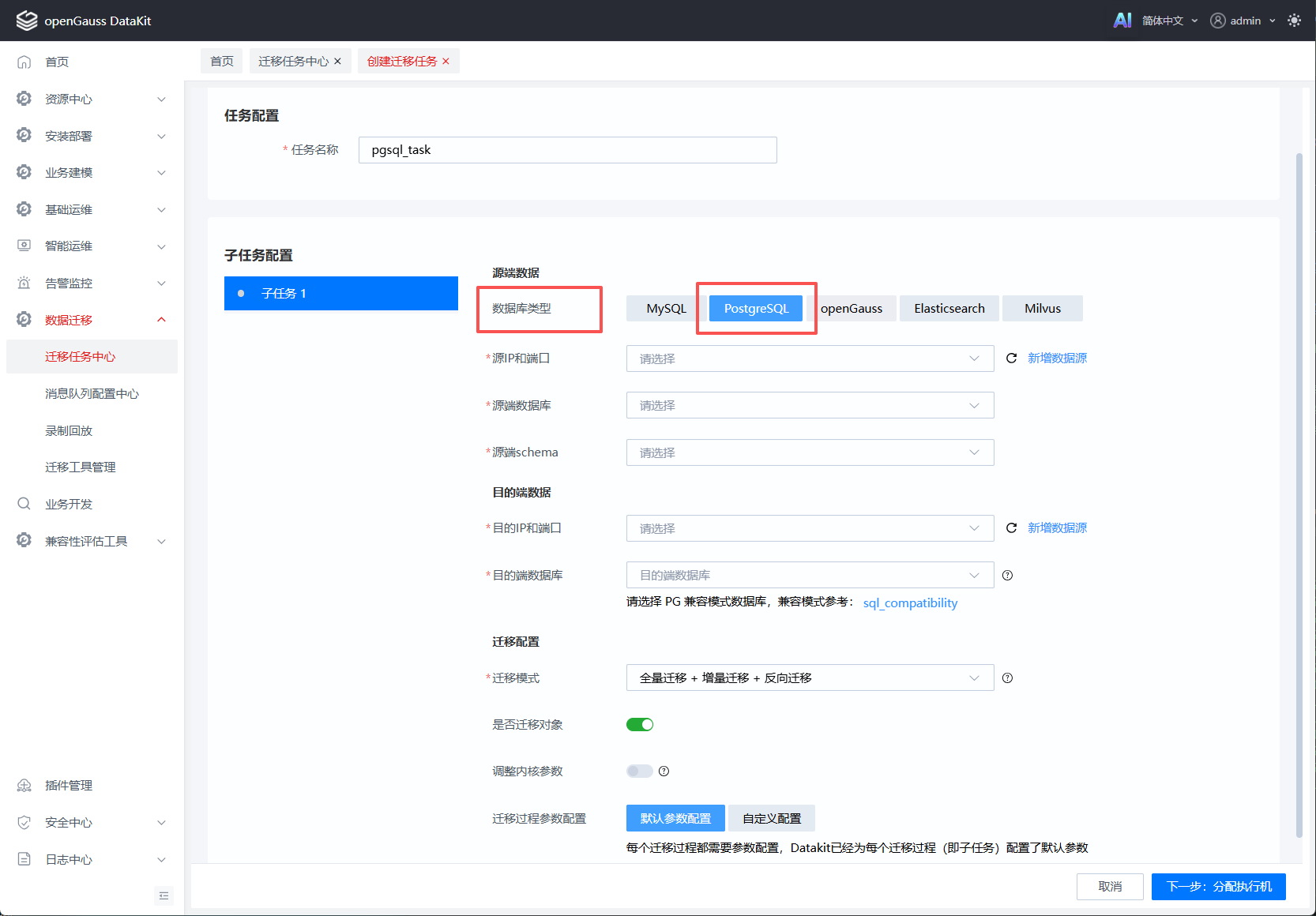
Task: Open the 源端schema dropdown
Action: [810, 452]
